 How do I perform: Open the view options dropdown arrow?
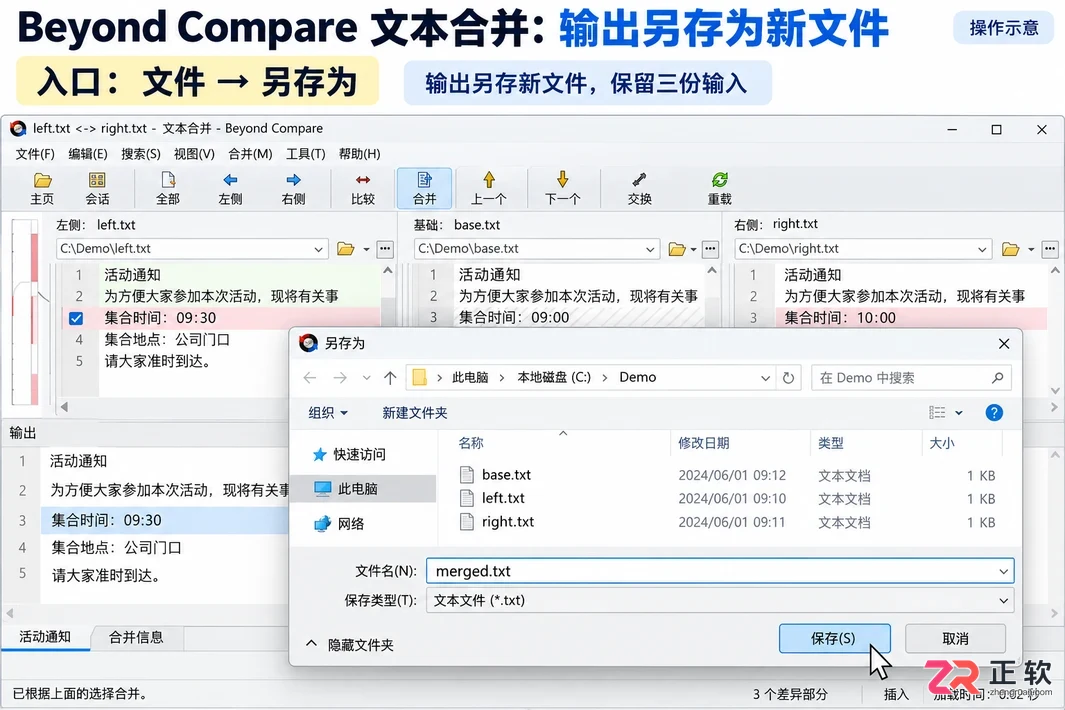[959, 412]
